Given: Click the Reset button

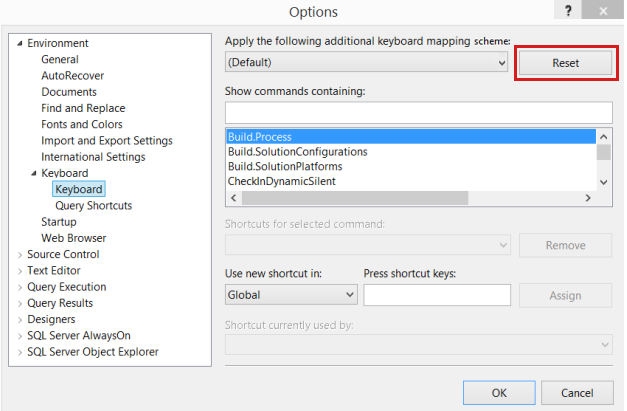Looking at the screenshot, I should coord(565,63).
